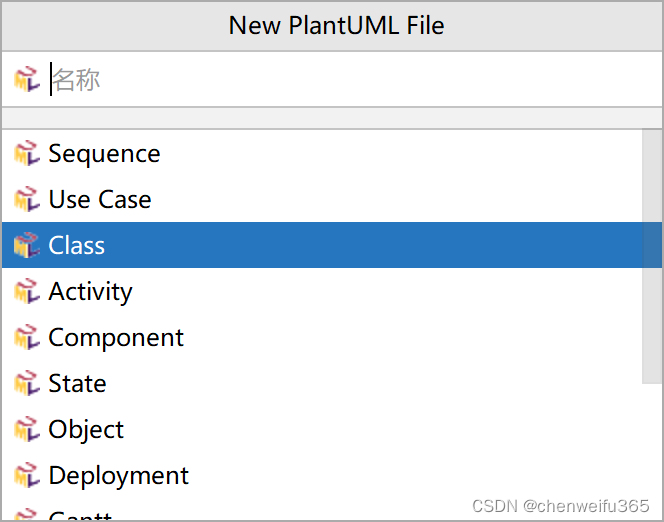Screen dimensions: 664x522
Task: Choose the Object diagram template
Action: pos(322,429)
